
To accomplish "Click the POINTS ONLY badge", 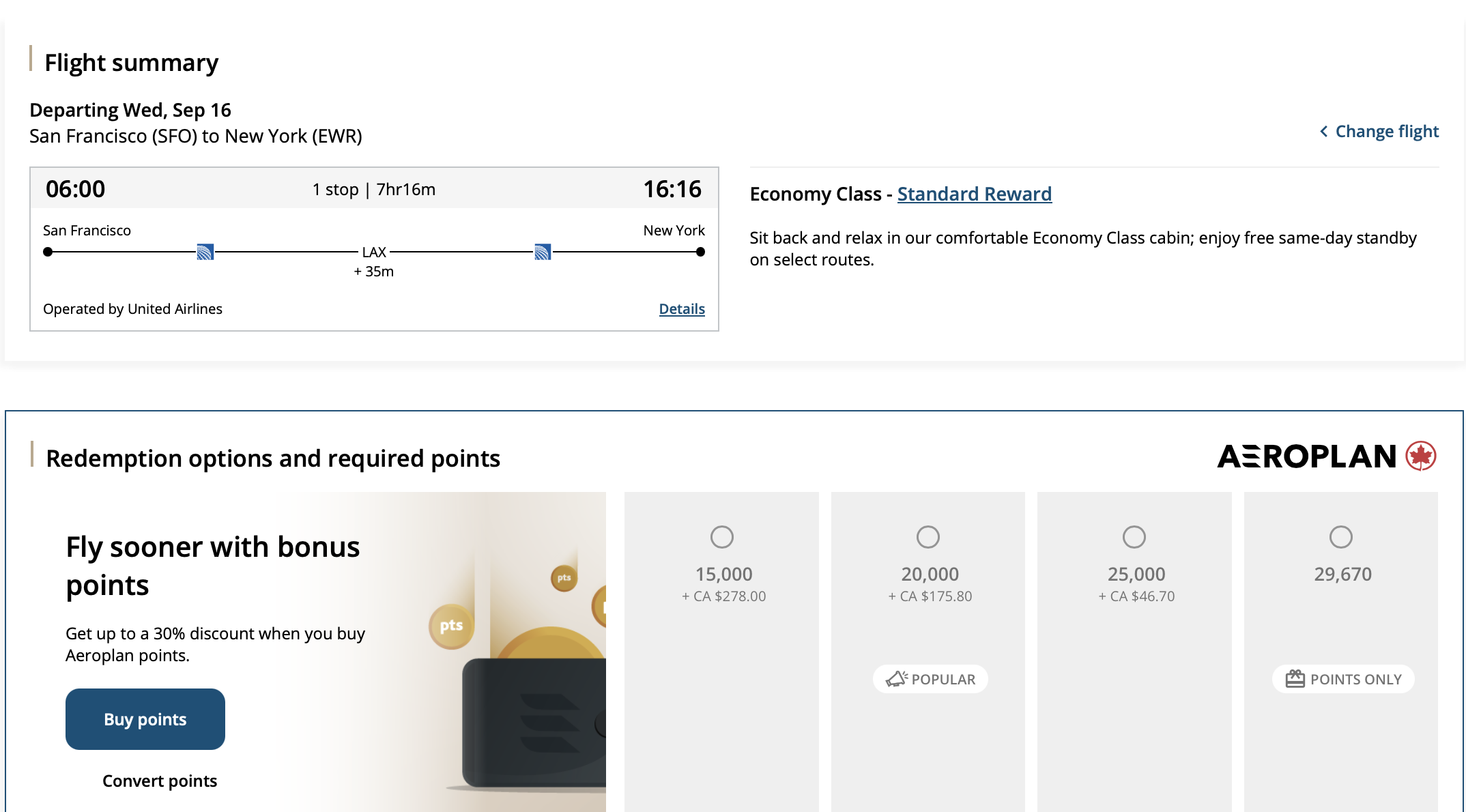I will pos(1342,678).
